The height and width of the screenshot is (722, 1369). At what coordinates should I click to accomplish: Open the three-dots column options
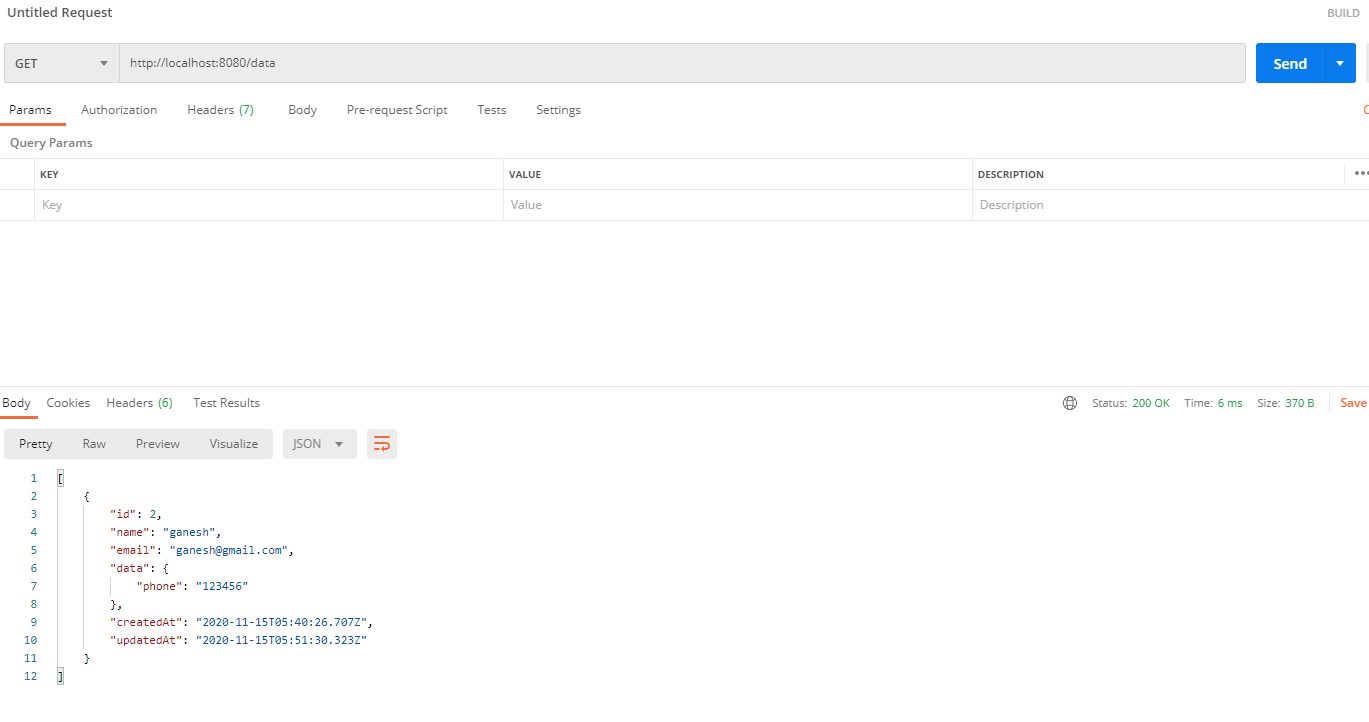(1360, 174)
